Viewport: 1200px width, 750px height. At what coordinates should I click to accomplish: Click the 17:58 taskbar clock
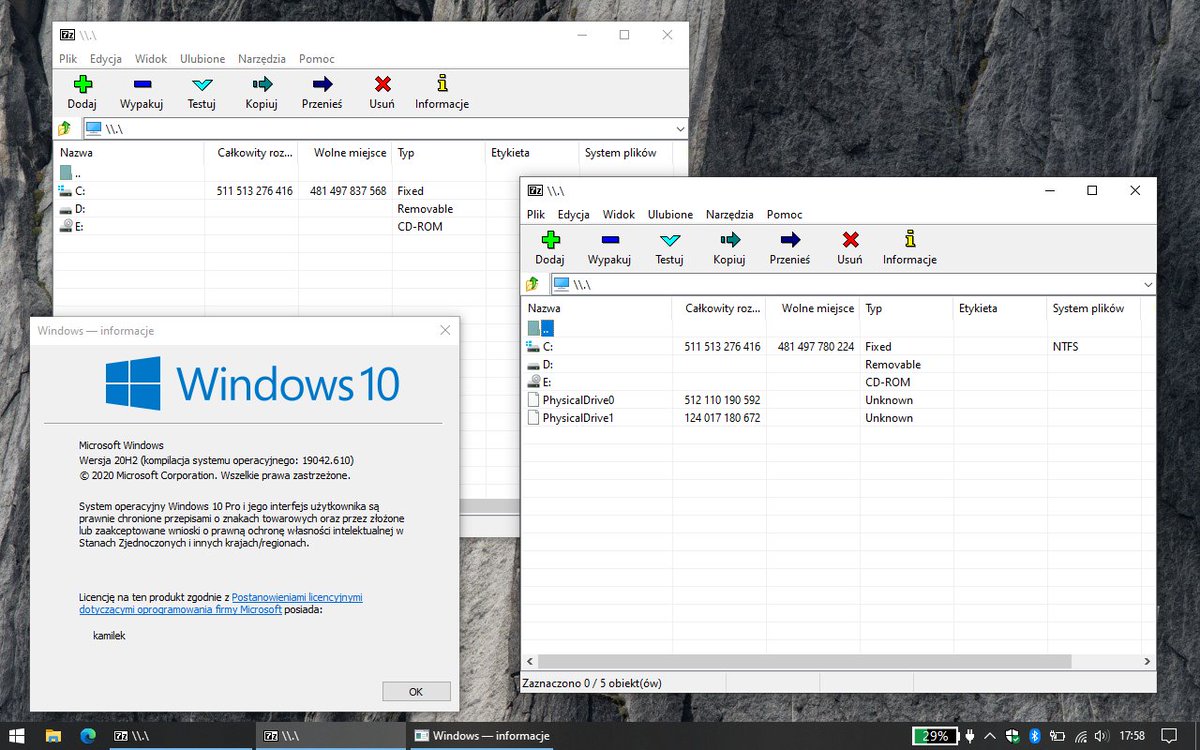click(x=1132, y=735)
